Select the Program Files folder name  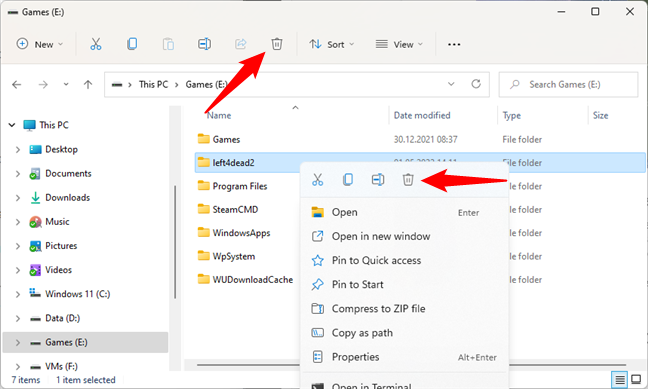pyautogui.click(x=240, y=186)
